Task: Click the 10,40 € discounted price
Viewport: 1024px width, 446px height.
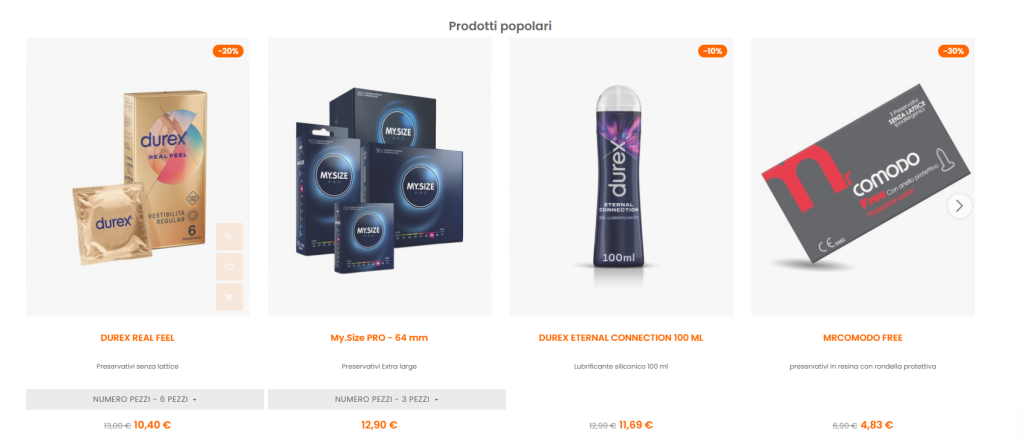Action: 152,424
